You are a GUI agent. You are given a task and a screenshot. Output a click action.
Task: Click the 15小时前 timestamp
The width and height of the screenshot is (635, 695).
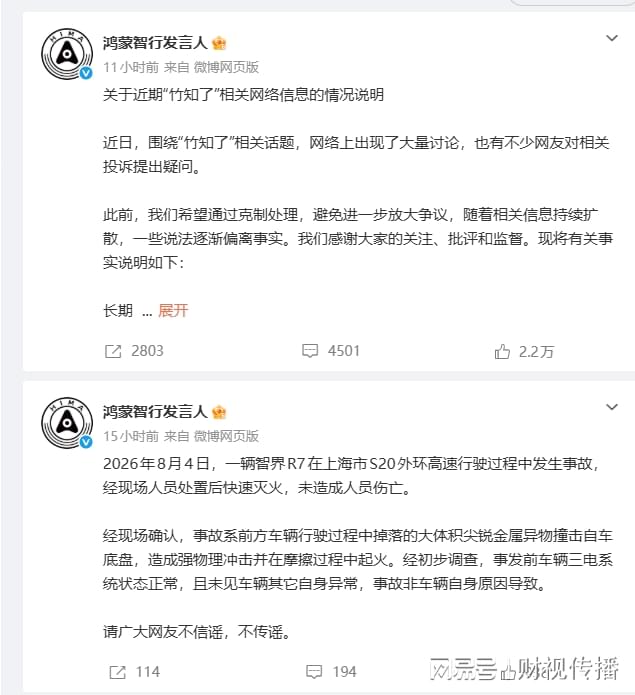pos(131,436)
